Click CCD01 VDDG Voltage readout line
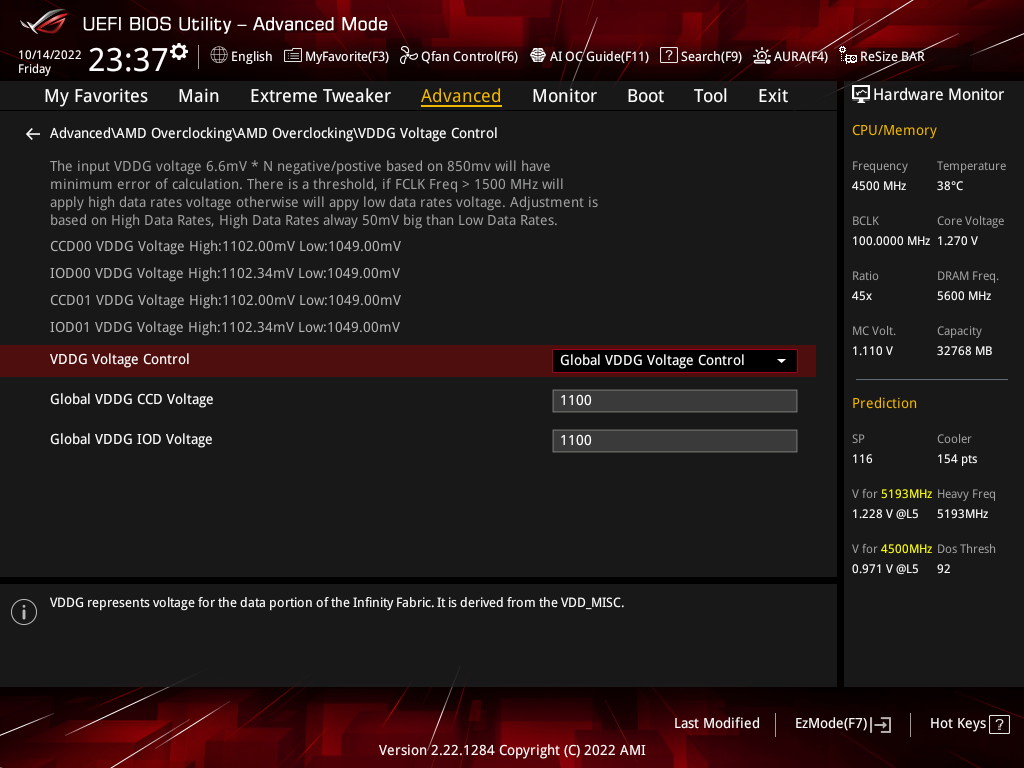 click(x=225, y=300)
